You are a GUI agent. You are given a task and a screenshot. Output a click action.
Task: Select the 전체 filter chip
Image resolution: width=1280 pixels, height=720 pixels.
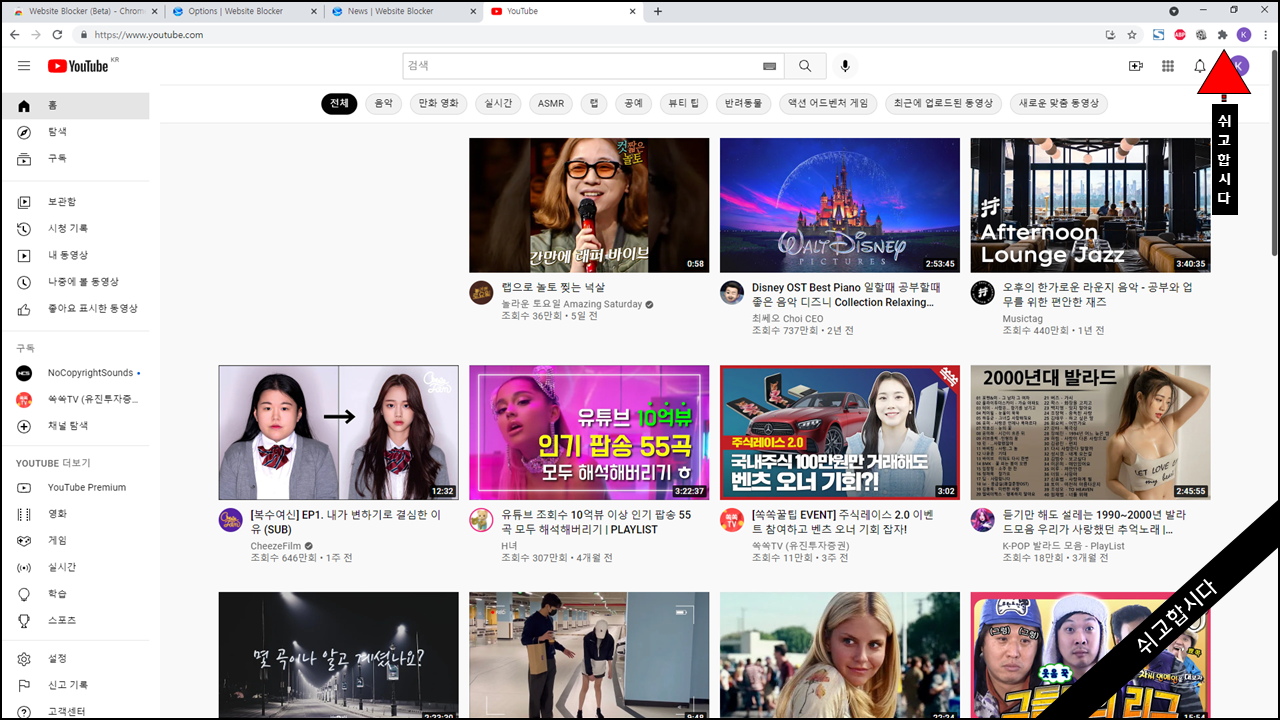click(340, 103)
